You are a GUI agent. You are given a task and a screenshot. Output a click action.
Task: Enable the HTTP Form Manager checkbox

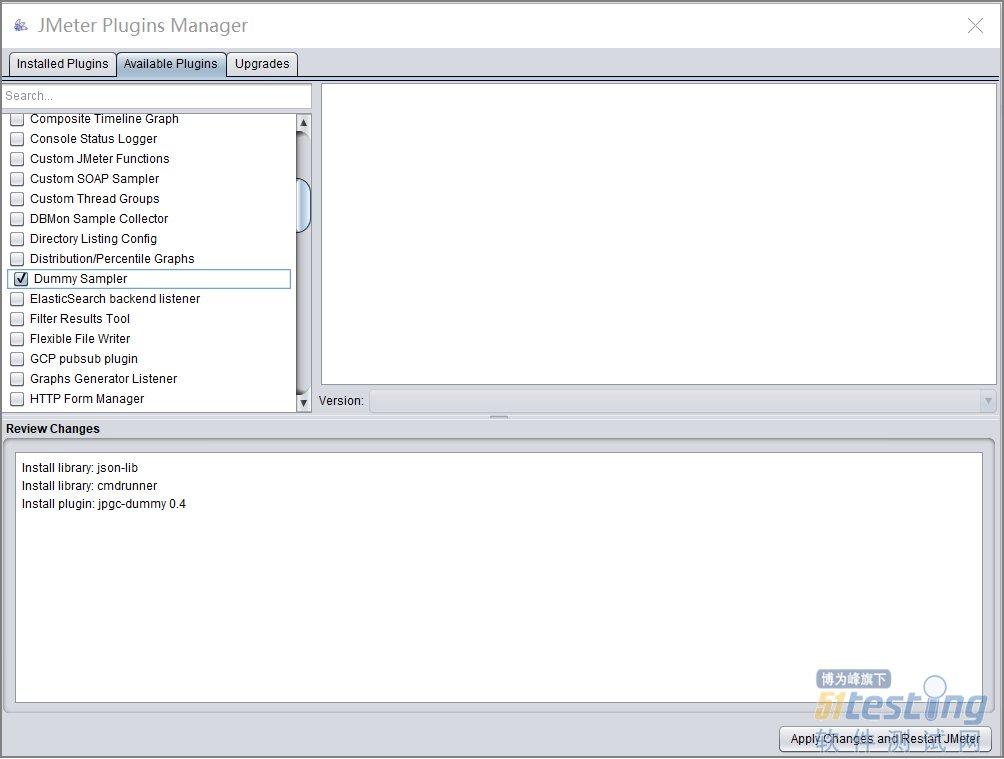click(17, 399)
